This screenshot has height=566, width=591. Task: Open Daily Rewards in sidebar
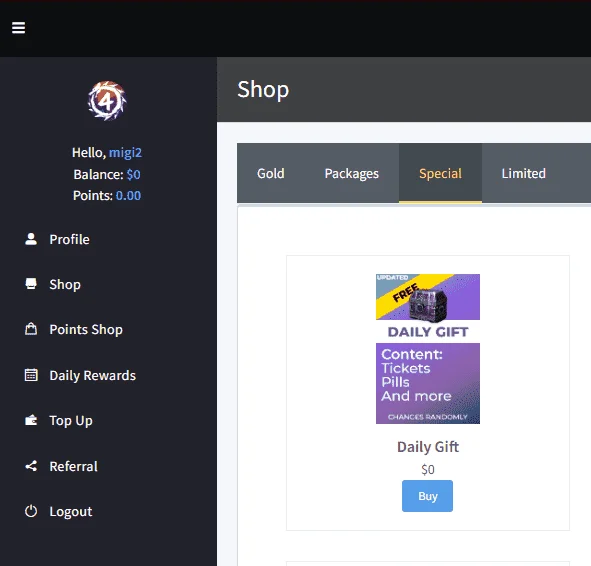[x=92, y=376]
